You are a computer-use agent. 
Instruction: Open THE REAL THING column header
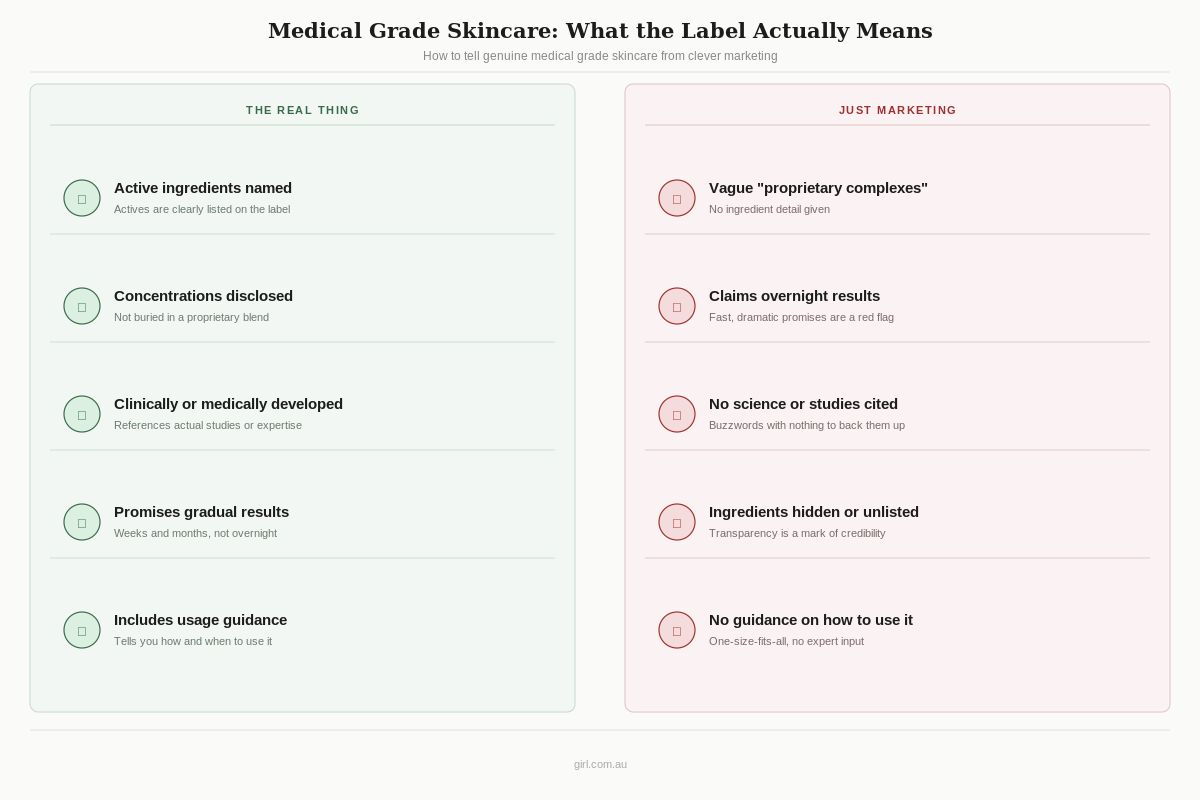click(303, 110)
